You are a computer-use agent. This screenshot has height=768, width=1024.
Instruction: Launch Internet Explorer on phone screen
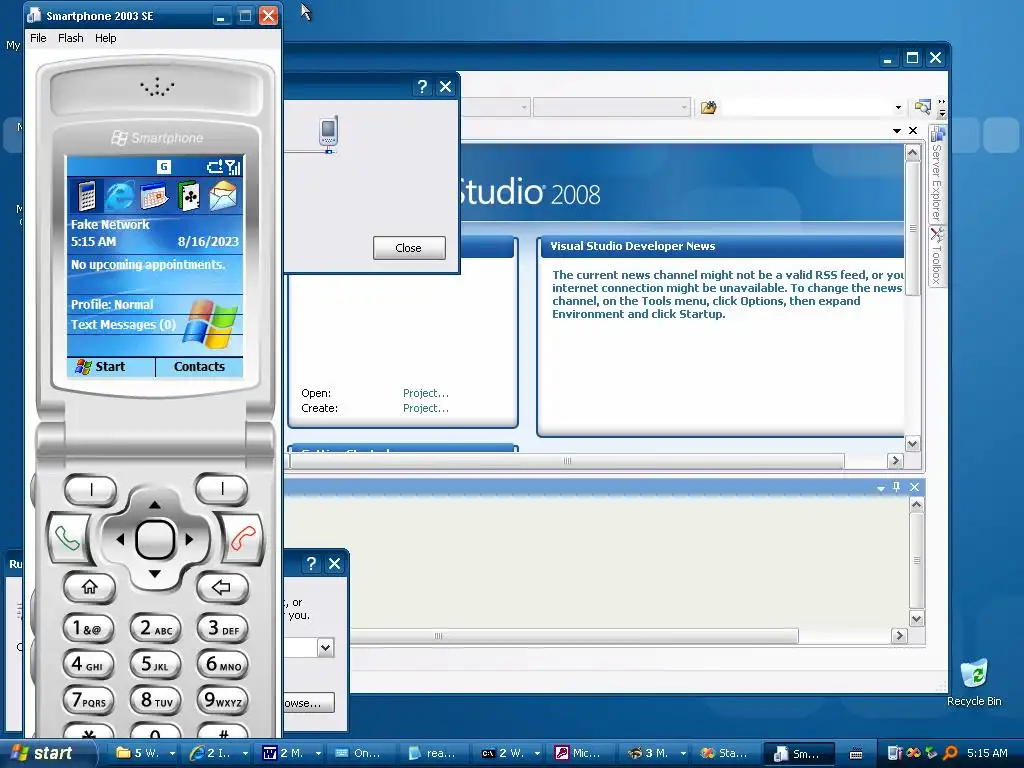point(120,195)
